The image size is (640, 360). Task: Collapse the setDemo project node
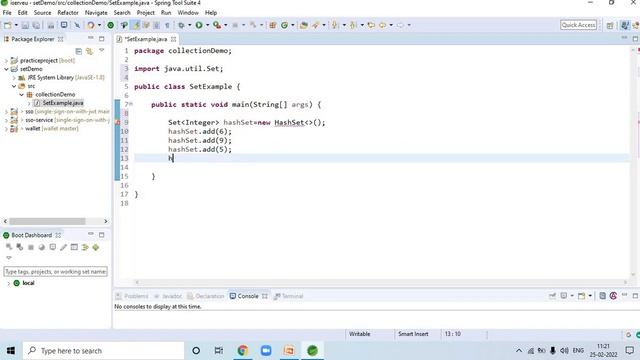click(x=6, y=69)
